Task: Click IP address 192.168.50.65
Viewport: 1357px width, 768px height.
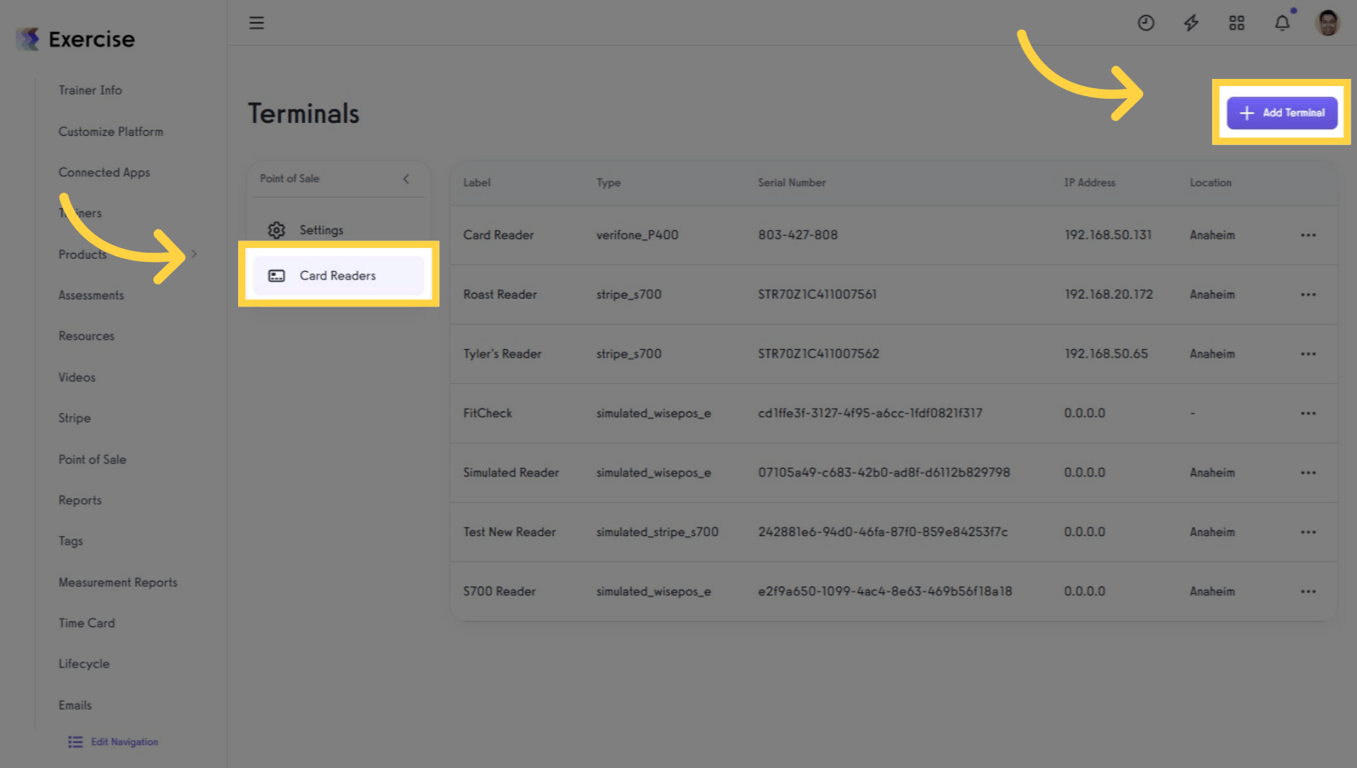Action: [1106, 354]
